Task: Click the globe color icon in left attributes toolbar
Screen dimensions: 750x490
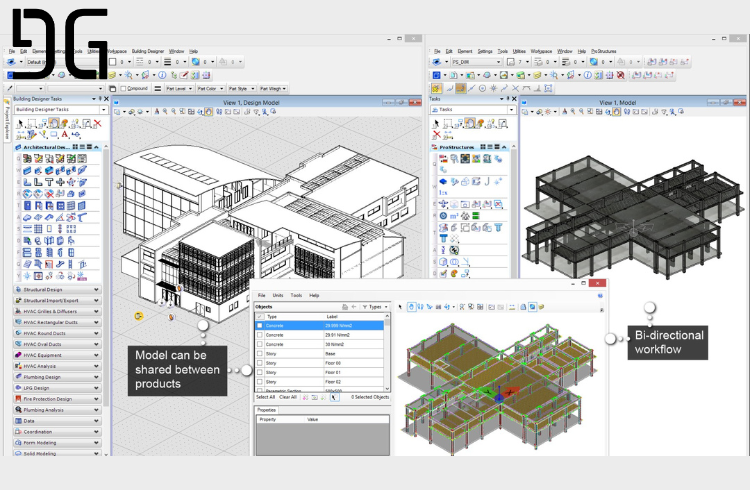Action: pos(196,62)
